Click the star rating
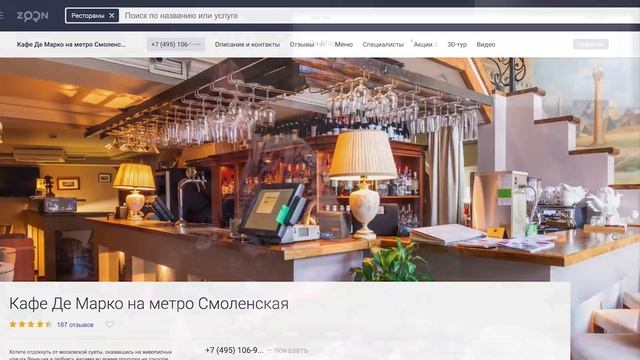The image size is (640, 360). click(31, 324)
